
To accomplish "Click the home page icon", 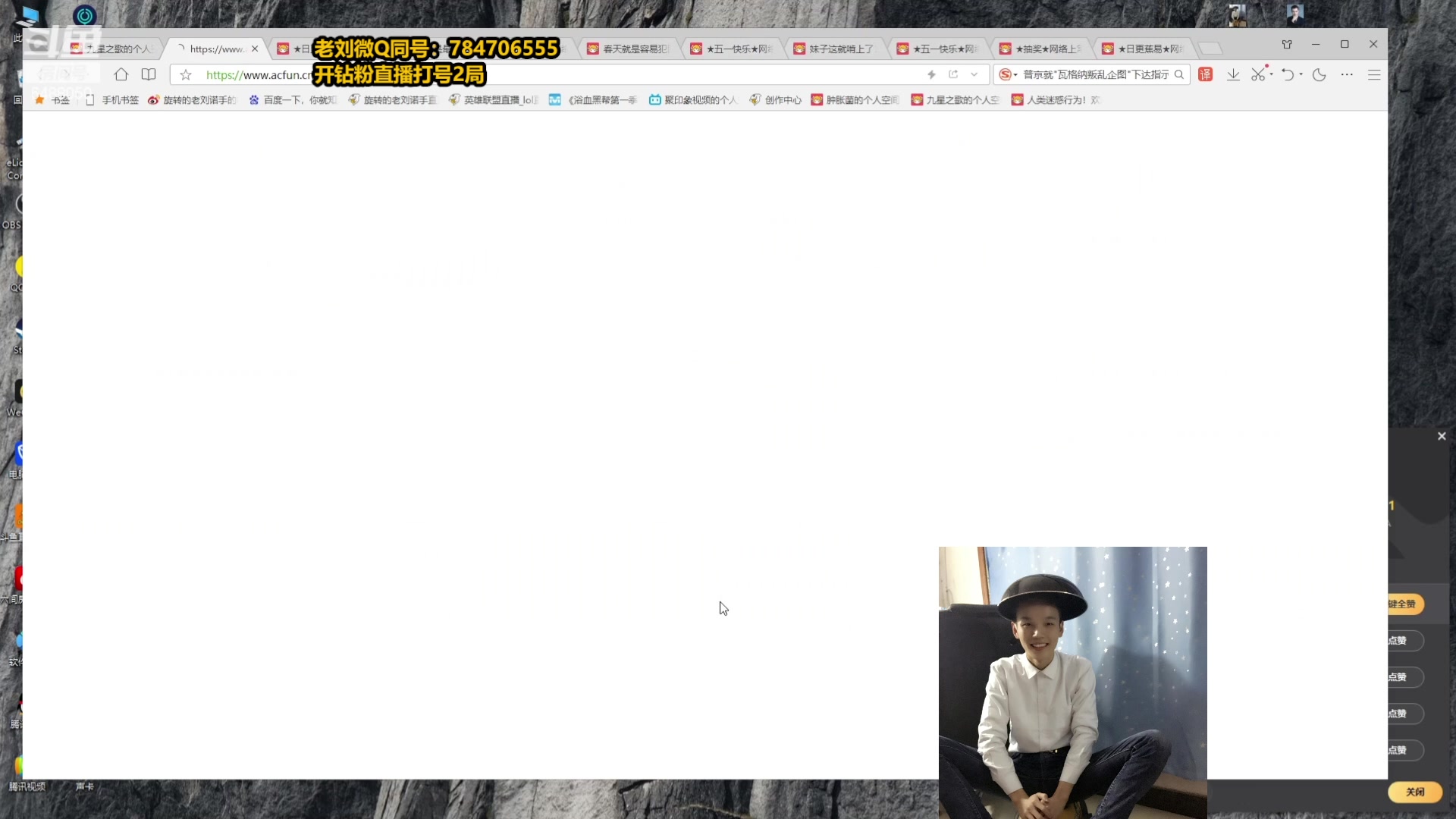I will tap(121, 74).
